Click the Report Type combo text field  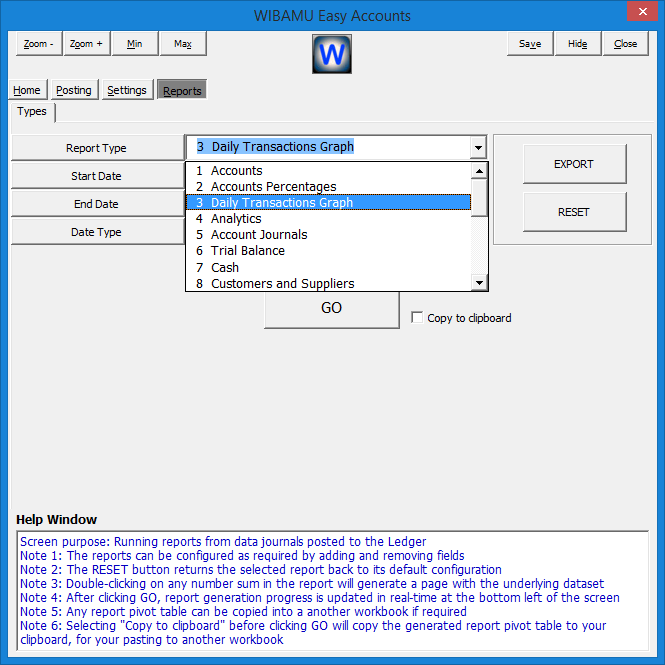pyautogui.click(x=328, y=147)
